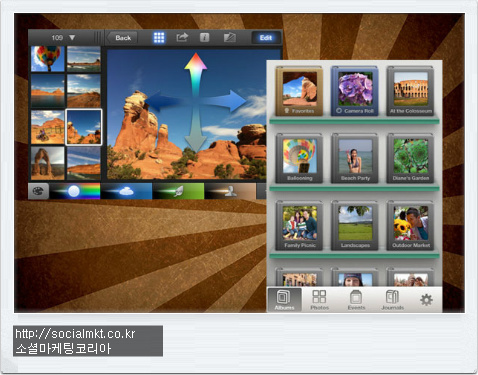Switch to the Albums tab
This screenshot has height=375, width=478.
click(x=284, y=300)
